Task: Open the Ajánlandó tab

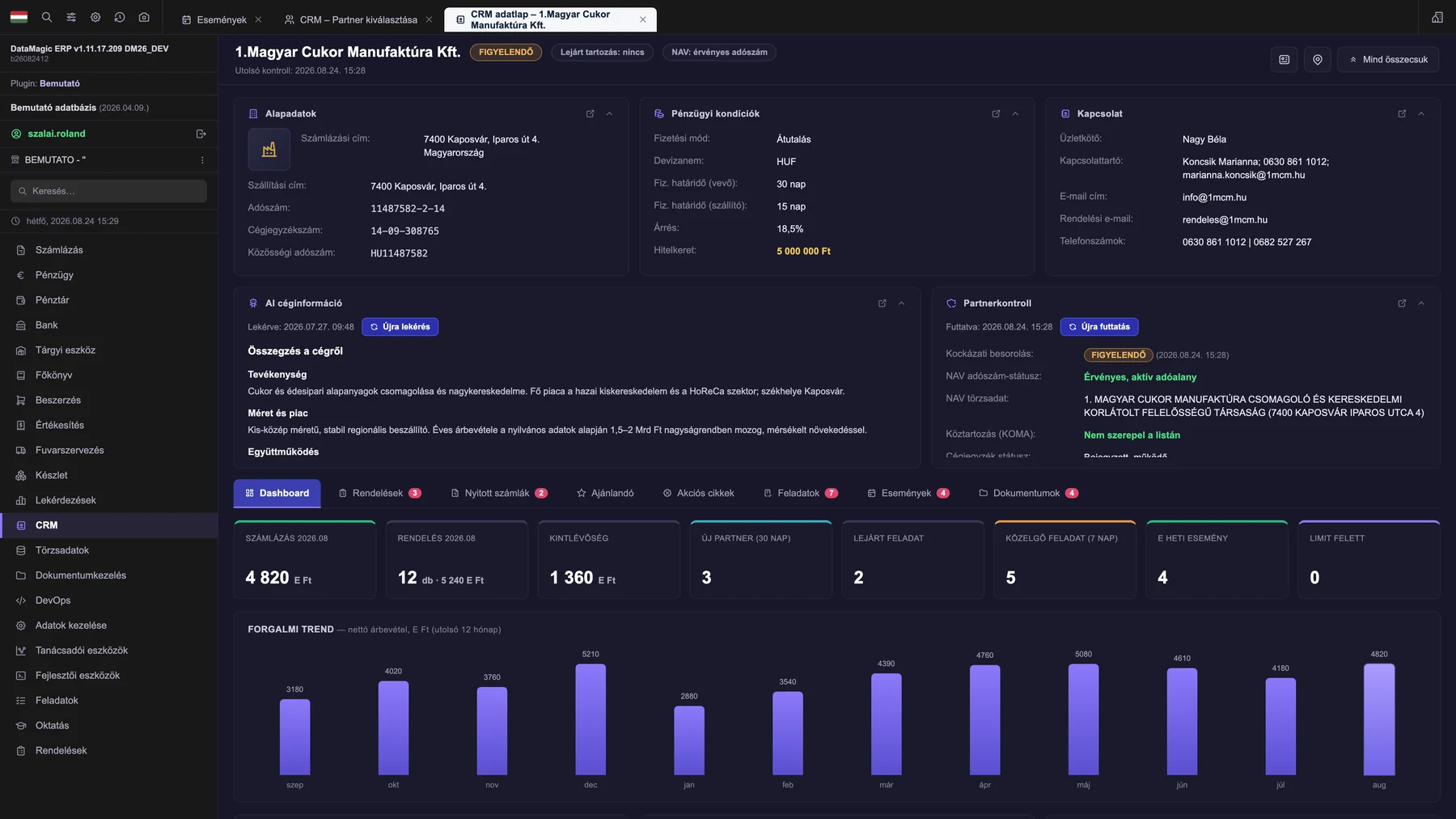Action: tap(605, 494)
